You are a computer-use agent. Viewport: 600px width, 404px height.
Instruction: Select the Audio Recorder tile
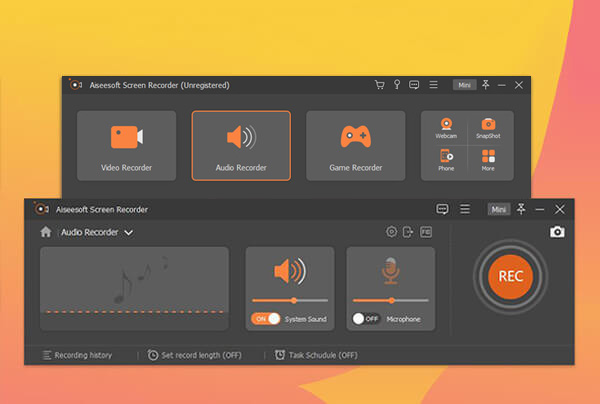(241, 146)
